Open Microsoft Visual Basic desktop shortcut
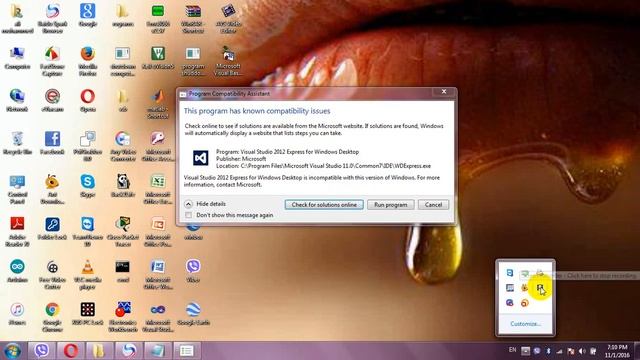The image size is (640, 360). (x=228, y=61)
